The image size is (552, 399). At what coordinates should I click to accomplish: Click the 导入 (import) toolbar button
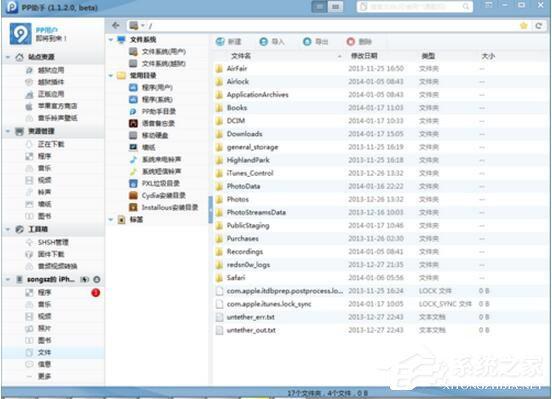pos(271,42)
